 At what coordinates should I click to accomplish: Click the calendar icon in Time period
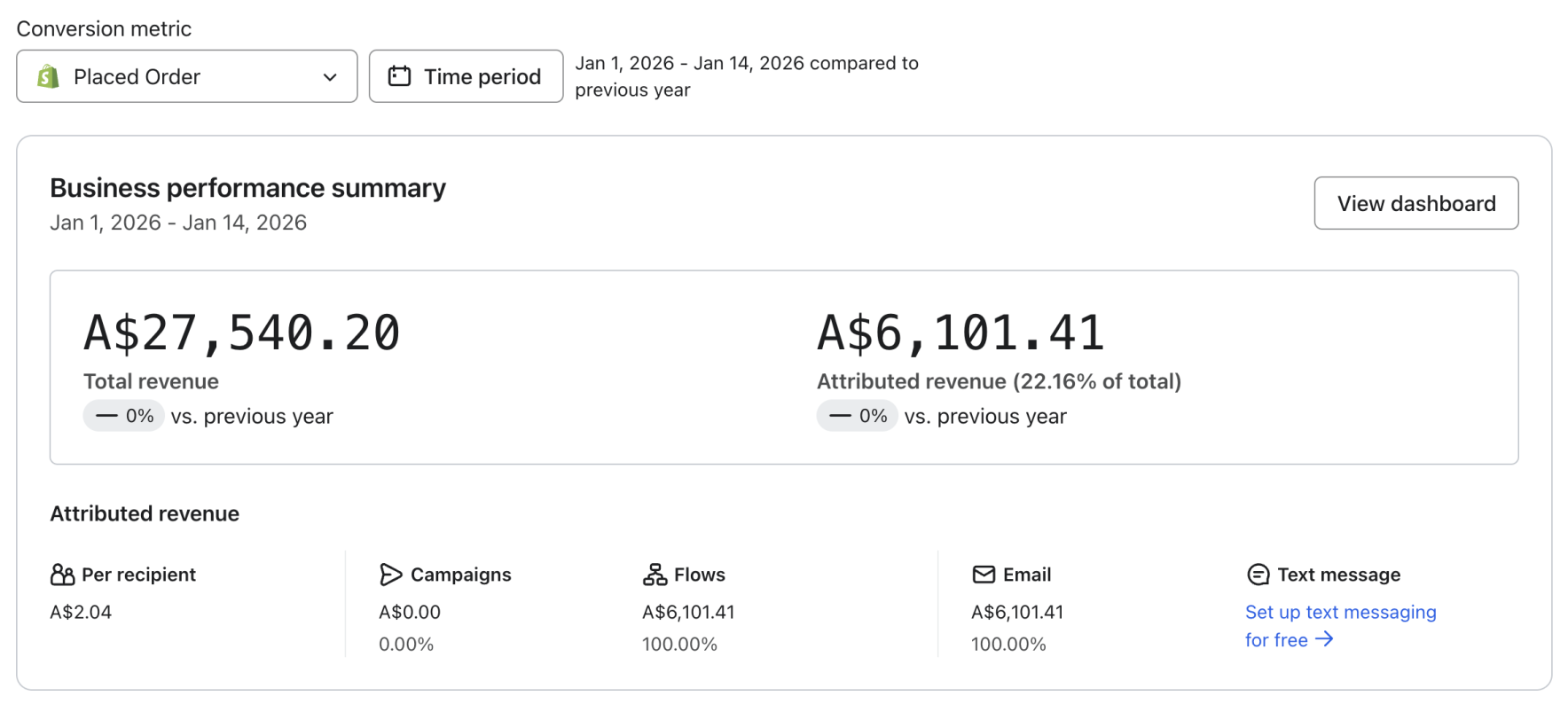399,76
